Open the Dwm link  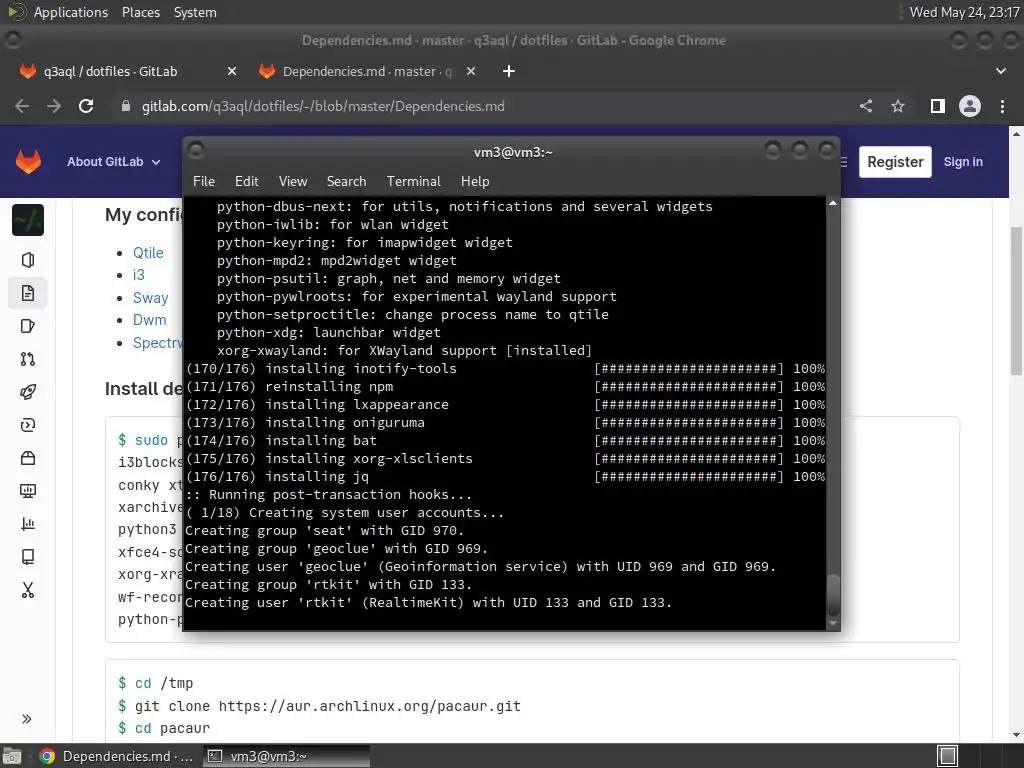point(150,320)
